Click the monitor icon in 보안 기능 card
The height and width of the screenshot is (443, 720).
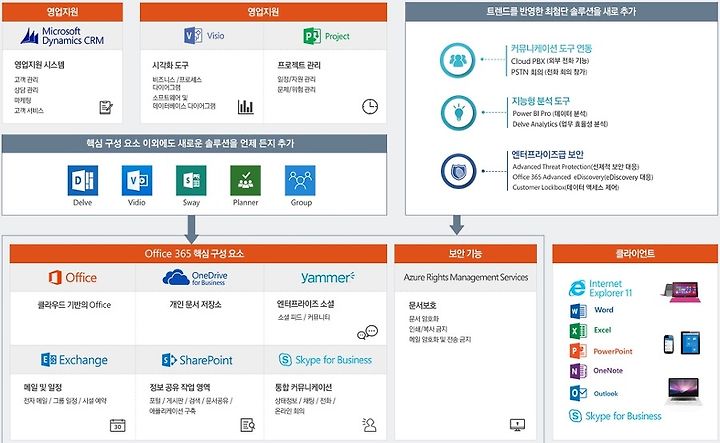(x=518, y=425)
